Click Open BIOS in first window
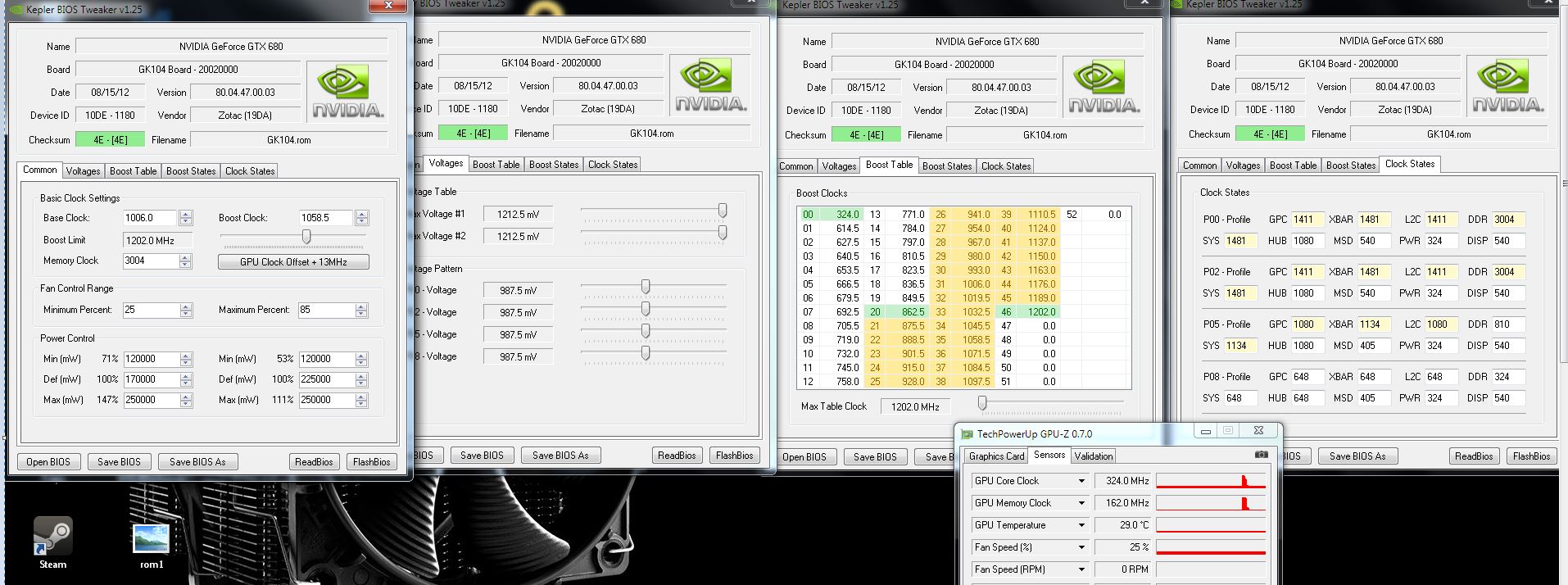 [x=48, y=462]
